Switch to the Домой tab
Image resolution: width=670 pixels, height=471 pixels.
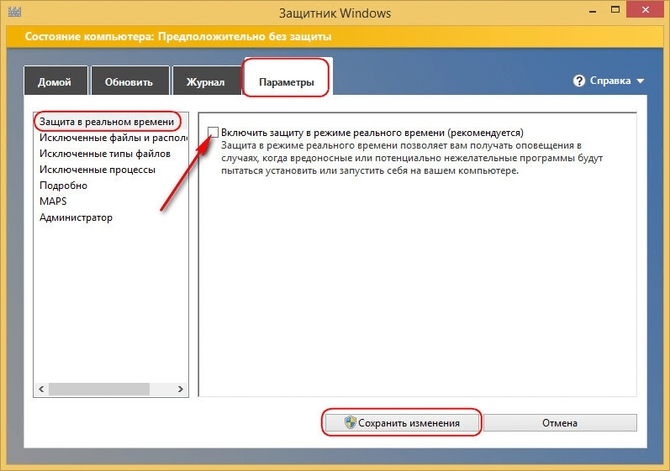click(55, 81)
